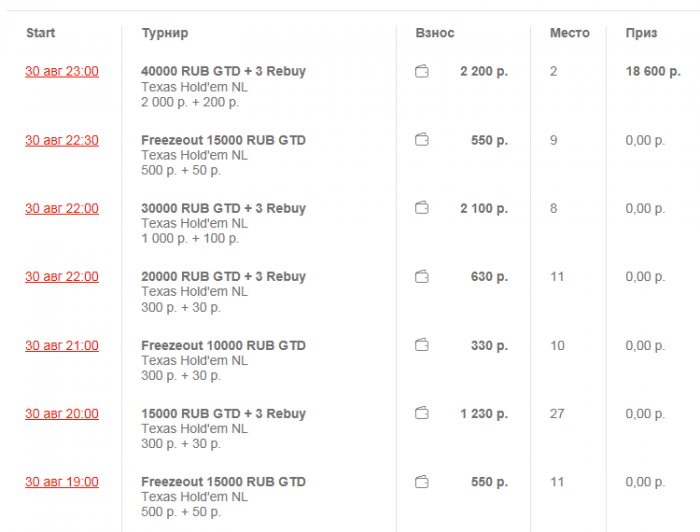
Task: Select the Freezeout 10000 RUB GTD title
Action: click(223, 345)
